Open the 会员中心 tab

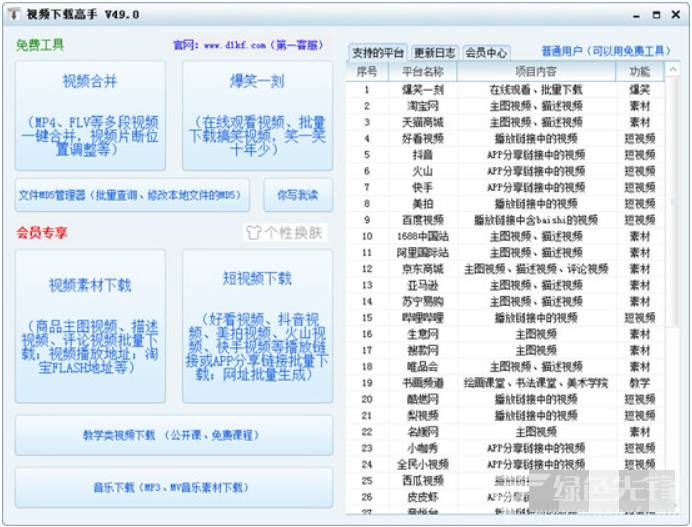[487, 52]
